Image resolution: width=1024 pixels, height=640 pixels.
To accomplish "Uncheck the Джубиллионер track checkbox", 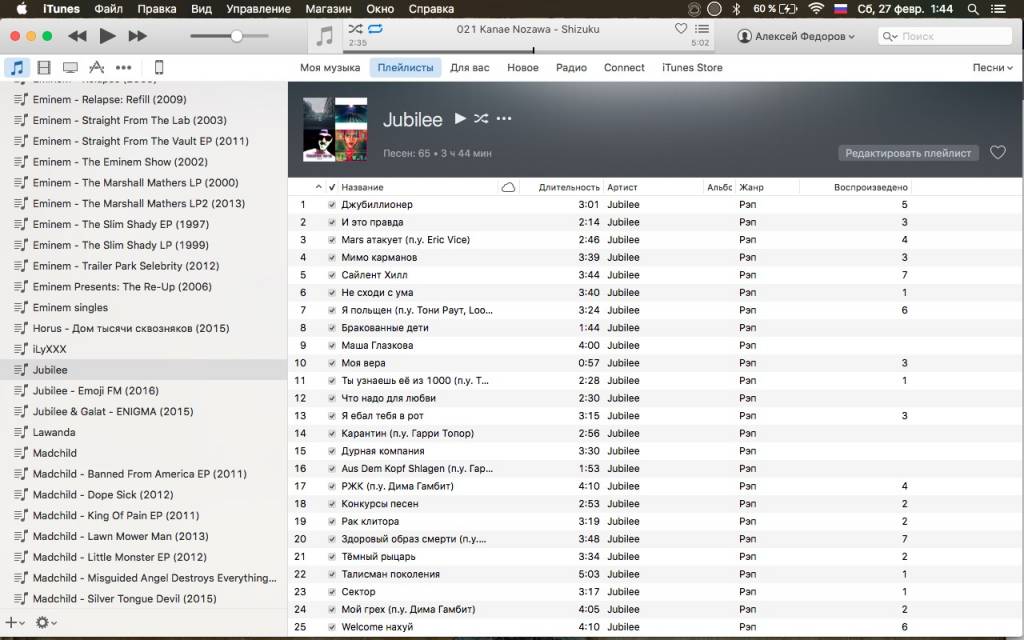I will (x=332, y=205).
